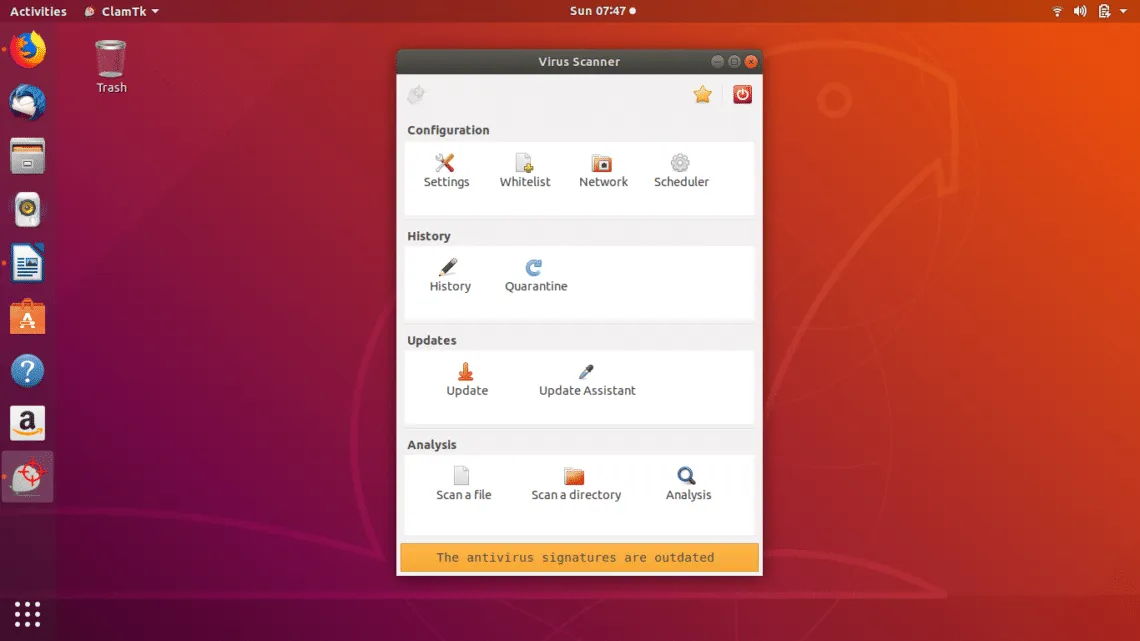Open the Analysis magnifier icon
The image size is (1140, 641).
[687, 477]
